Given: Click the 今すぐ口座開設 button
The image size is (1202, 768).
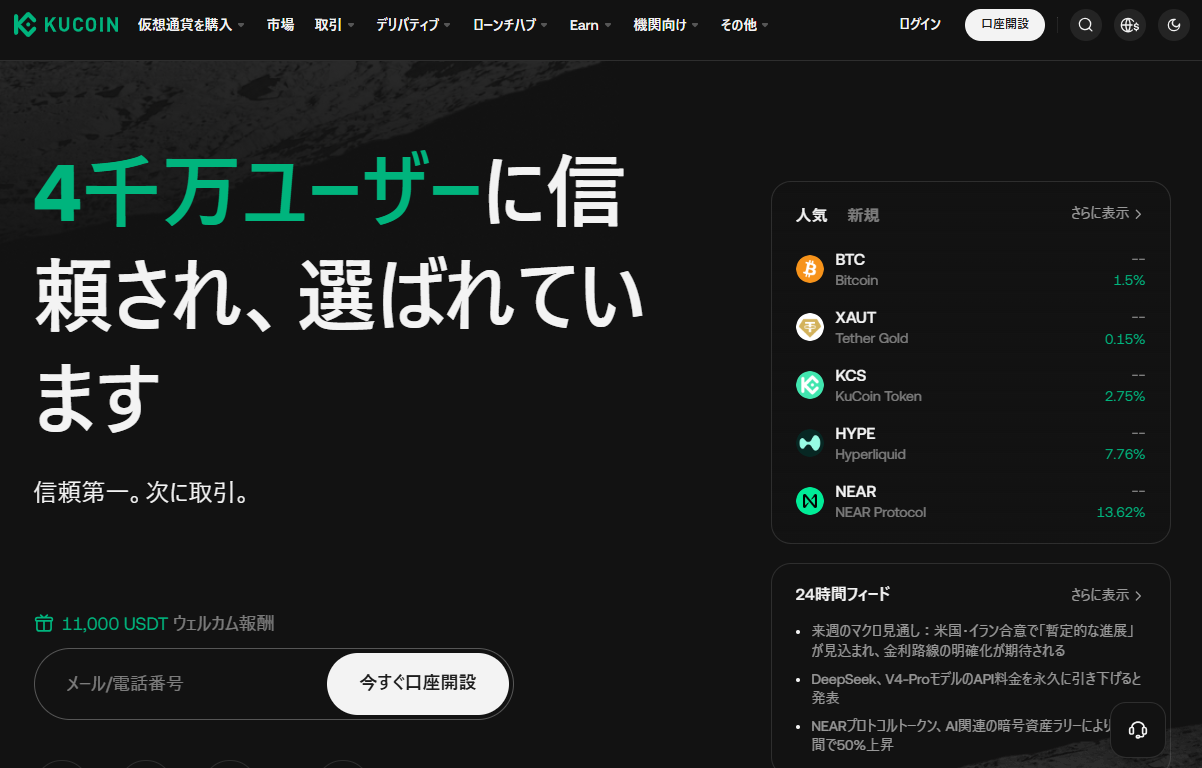Looking at the screenshot, I should [x=418, y=684].
